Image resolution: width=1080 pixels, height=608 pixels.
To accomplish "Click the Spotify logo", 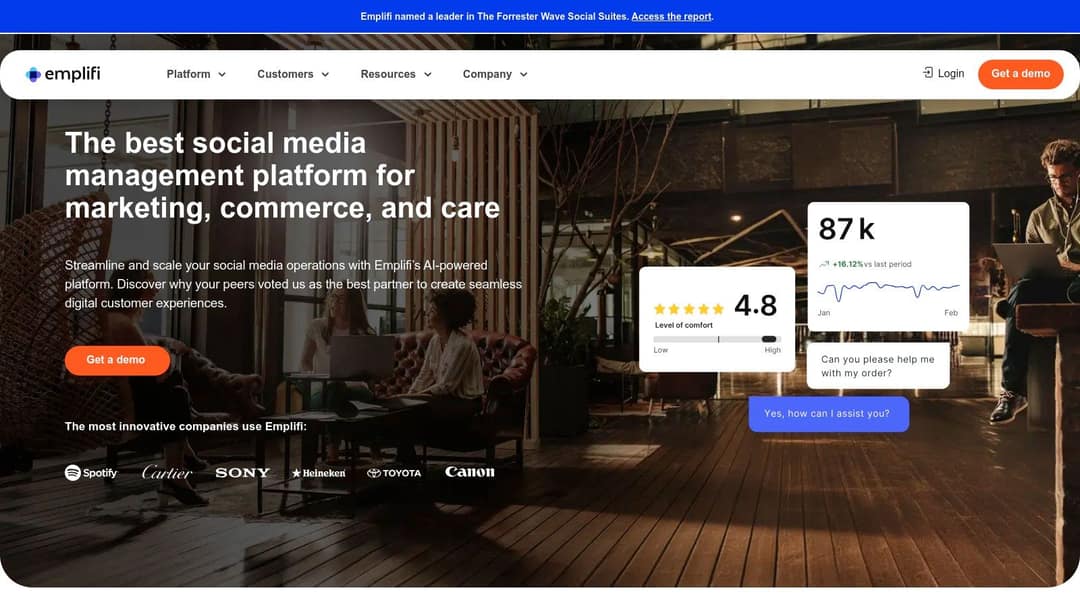I will [x=91, y=472].
